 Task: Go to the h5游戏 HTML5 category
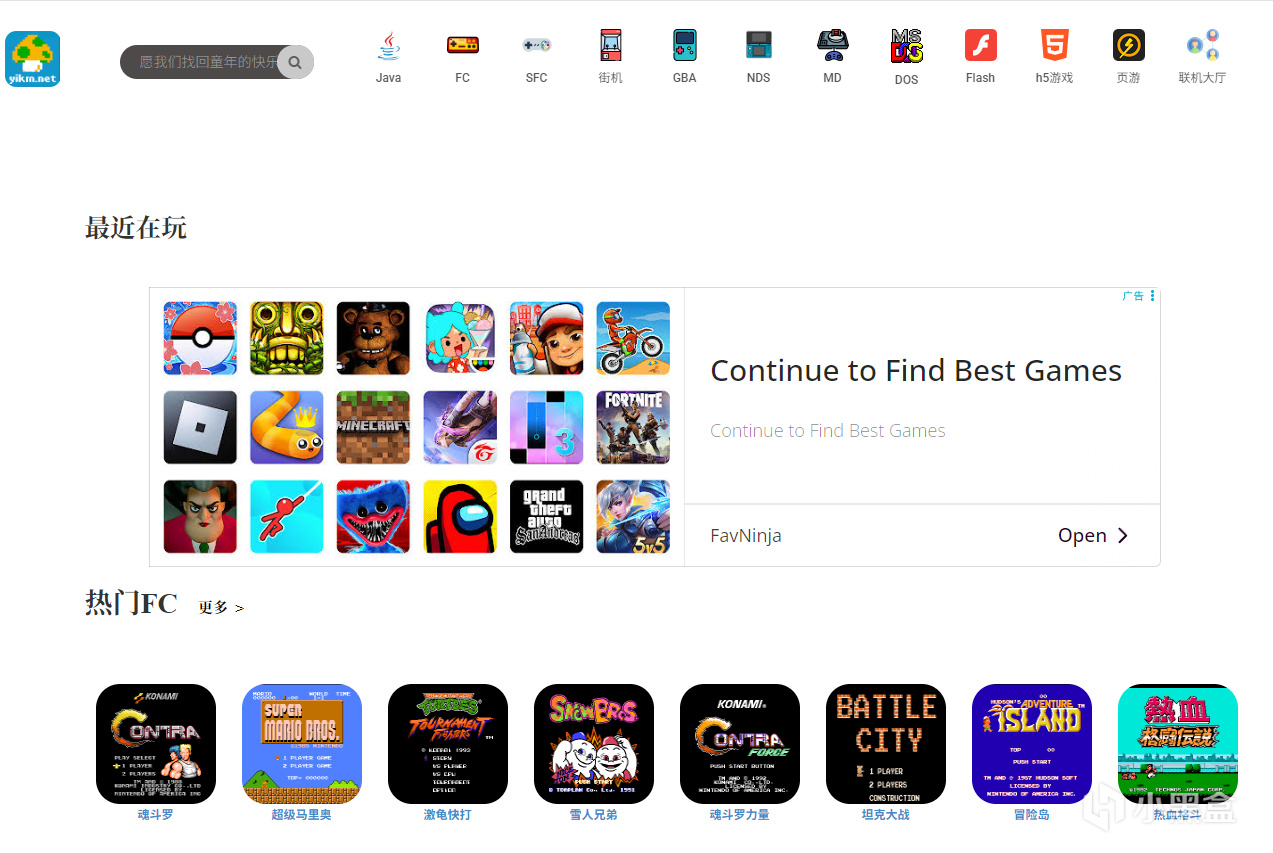(1055, 45)
